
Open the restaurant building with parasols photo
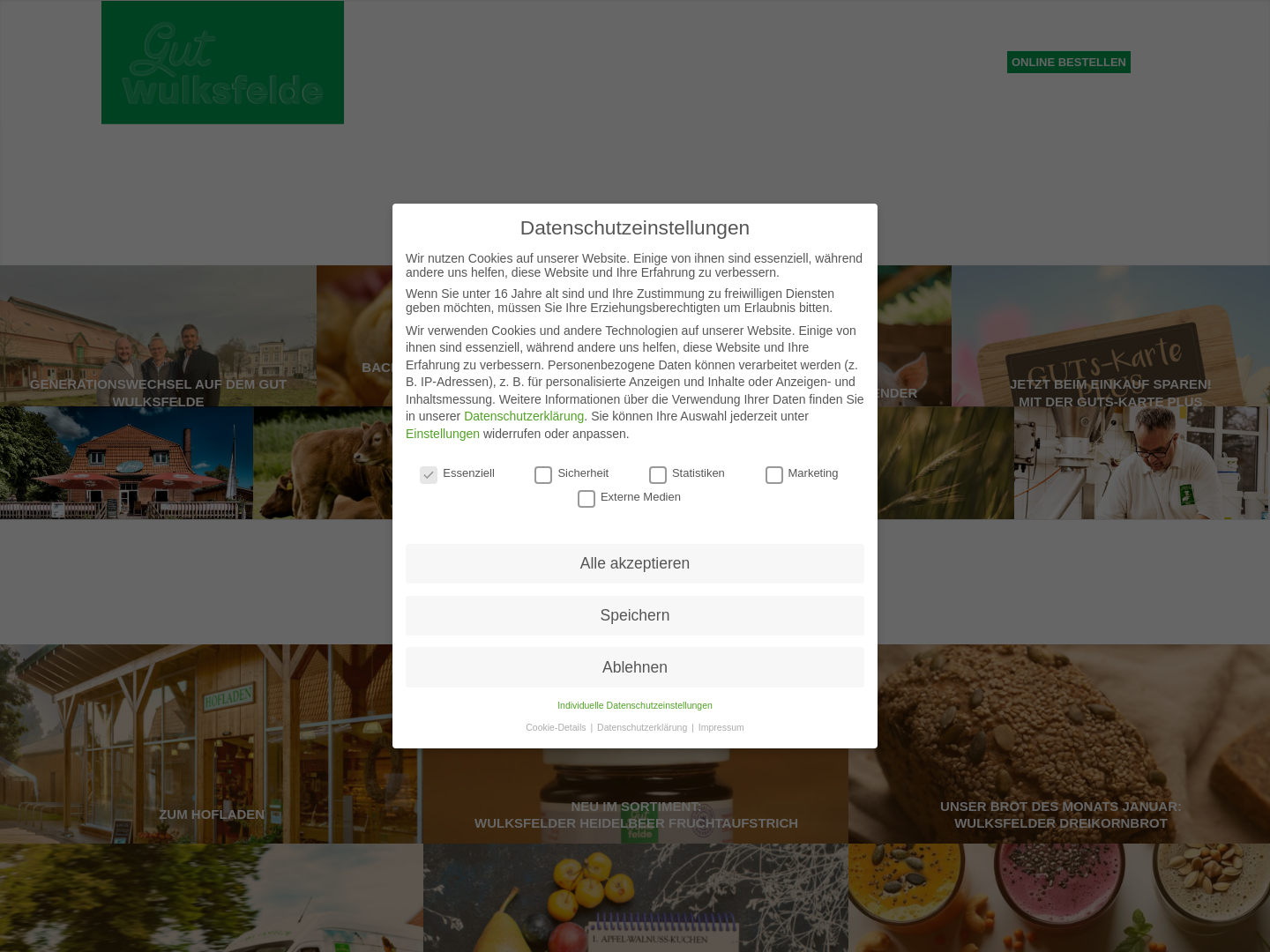(x=126, y=463)
